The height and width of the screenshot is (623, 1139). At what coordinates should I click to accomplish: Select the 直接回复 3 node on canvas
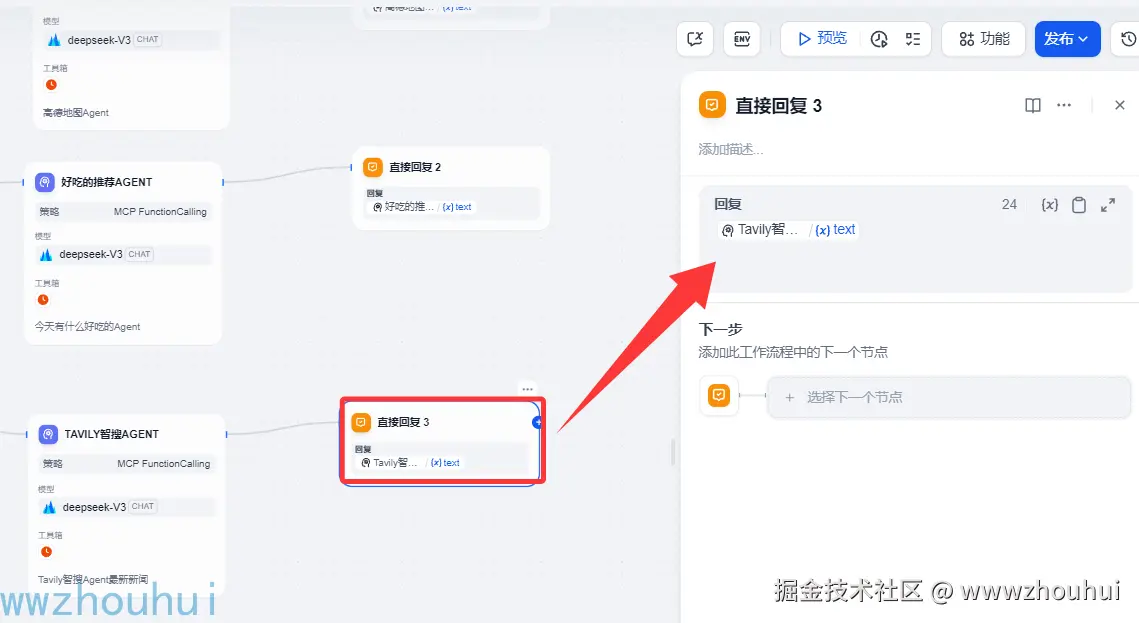441,441
